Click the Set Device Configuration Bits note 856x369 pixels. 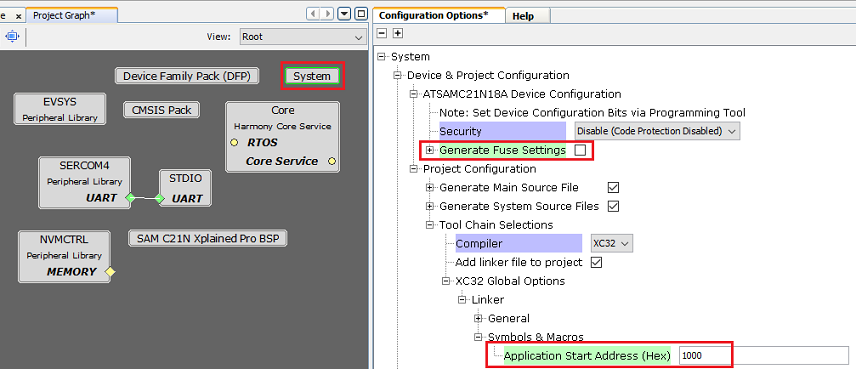[x=592, y=113]
